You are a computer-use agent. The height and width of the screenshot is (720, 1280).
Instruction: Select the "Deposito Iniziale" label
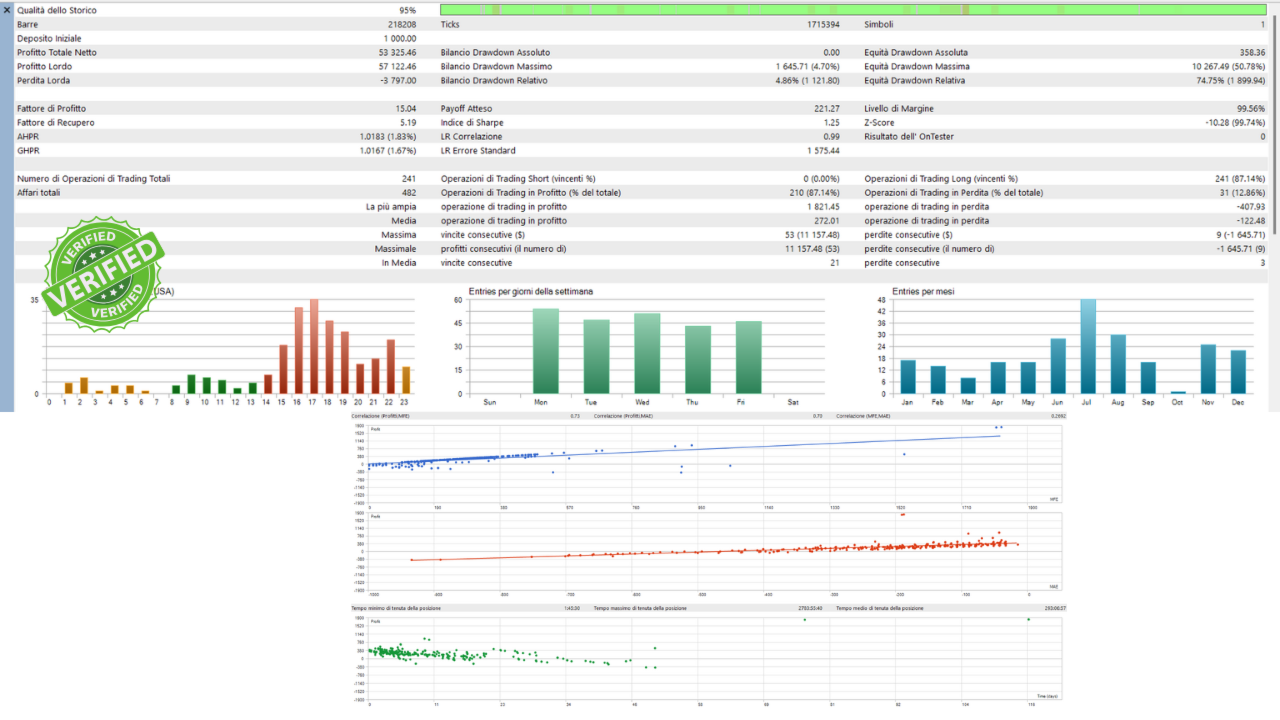point(50,38)
